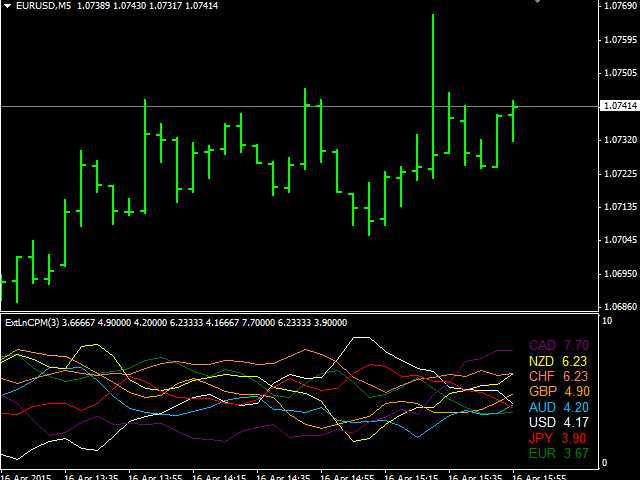Image resolution: width=640 pixels, height=480 pixels.
Task: Click the GBP legend label
Action: (x=541, y=391)
